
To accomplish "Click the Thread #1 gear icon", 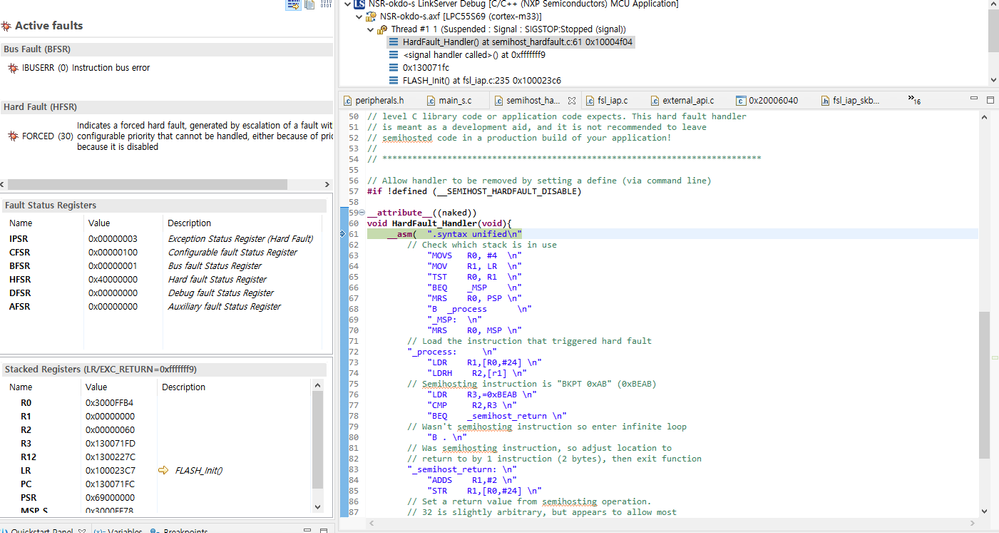I will point(382,29).
